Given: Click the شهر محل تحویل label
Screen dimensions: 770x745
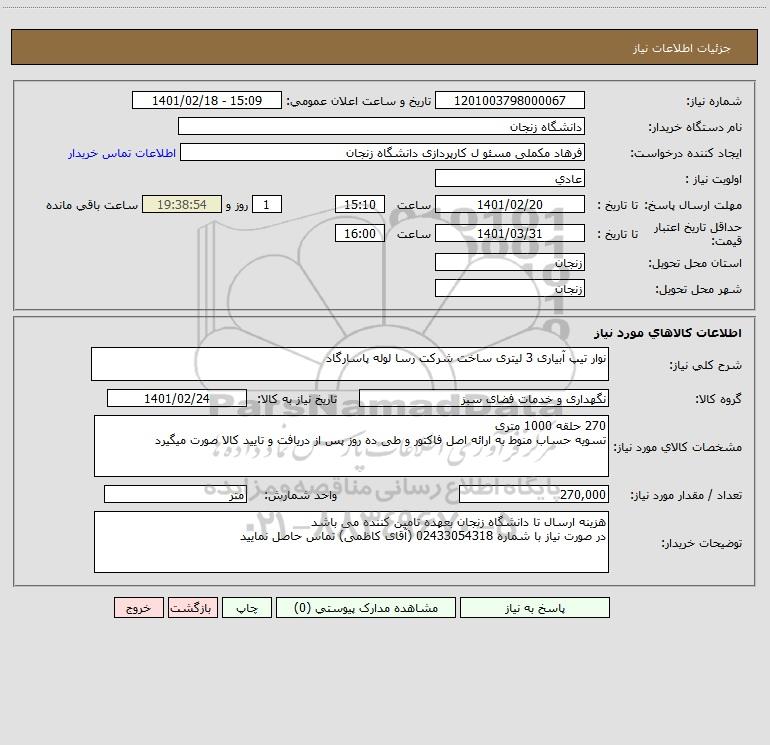Looking at the screenshot, I should (x=698, y=289).
